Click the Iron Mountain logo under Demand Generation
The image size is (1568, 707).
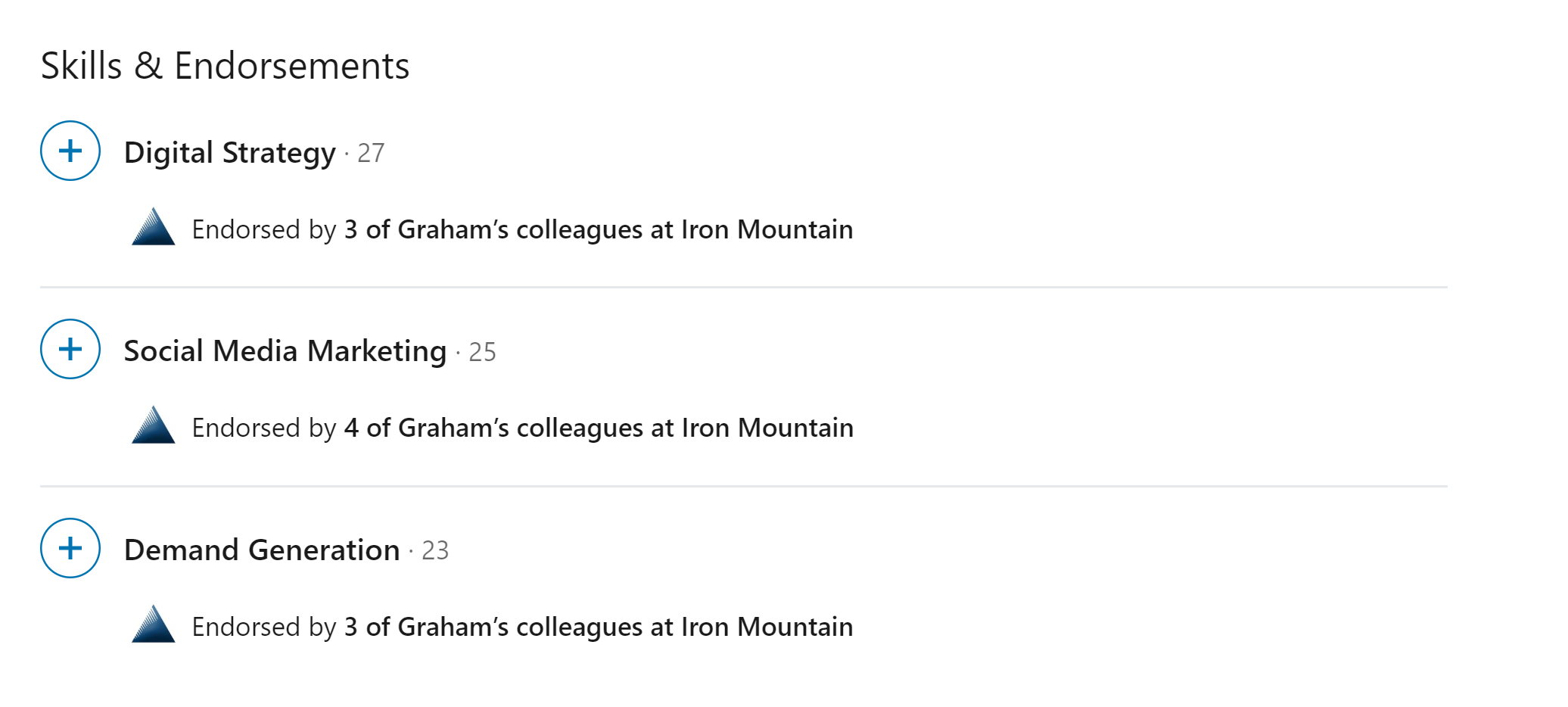click(154, 624)
